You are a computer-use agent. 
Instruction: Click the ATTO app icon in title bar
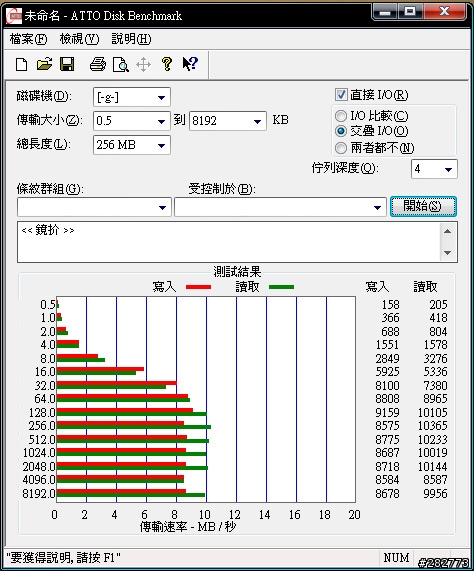point(14,16)
